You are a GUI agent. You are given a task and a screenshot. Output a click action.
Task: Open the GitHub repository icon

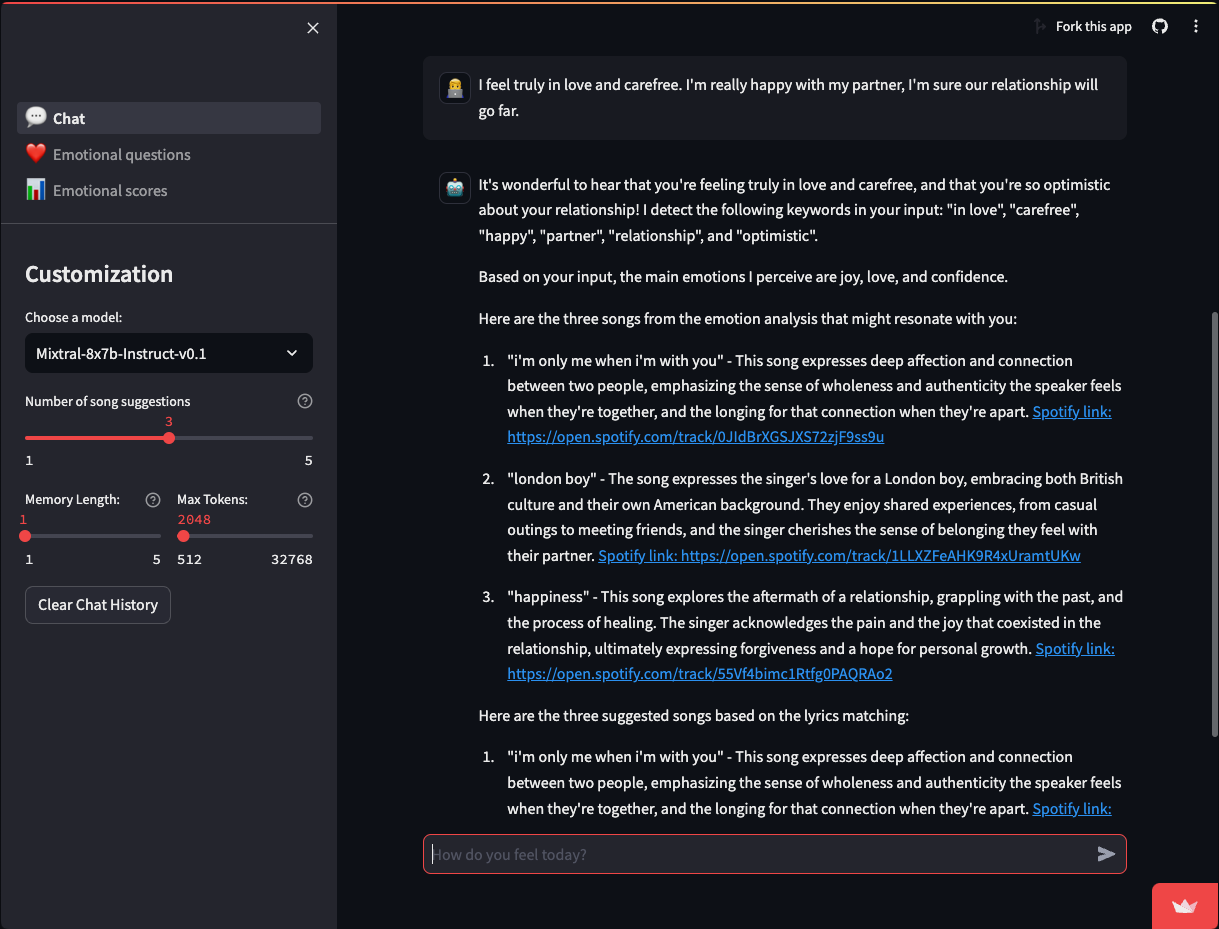pyautogui.click(x=1160, y=27)
